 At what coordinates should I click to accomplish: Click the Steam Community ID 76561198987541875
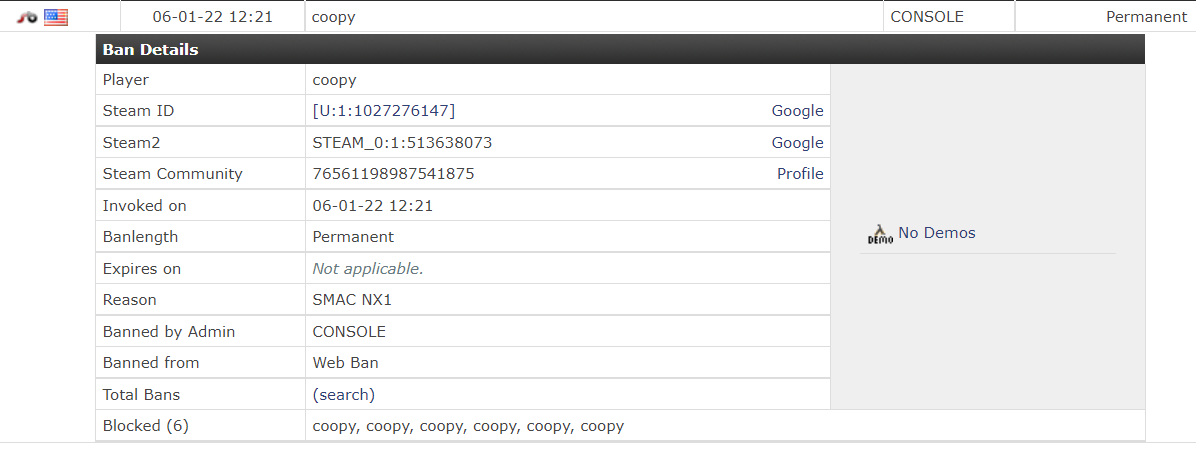click(393, 174)
